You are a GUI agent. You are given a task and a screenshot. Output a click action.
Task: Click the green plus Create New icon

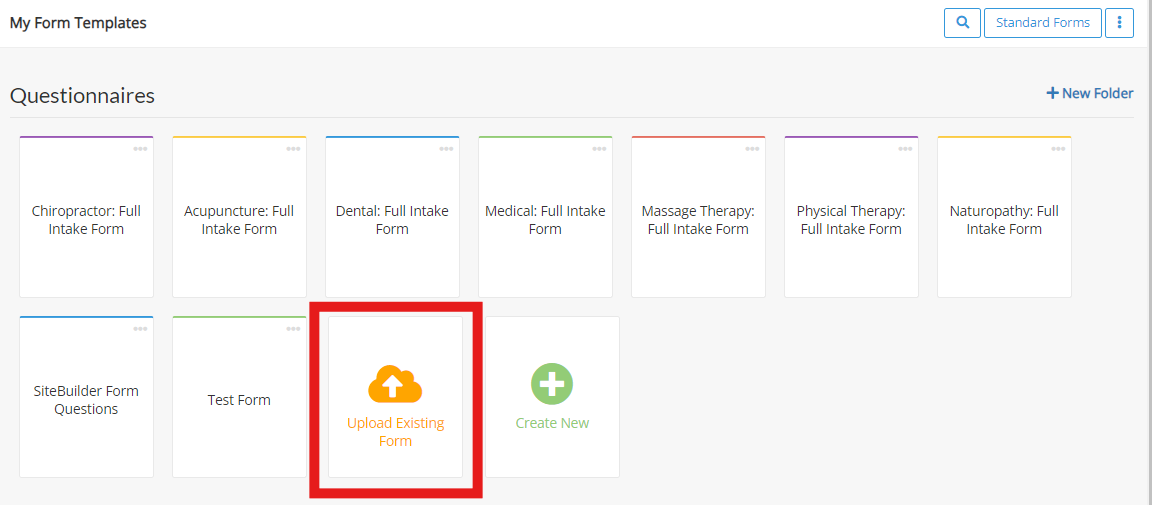[552, 384]
